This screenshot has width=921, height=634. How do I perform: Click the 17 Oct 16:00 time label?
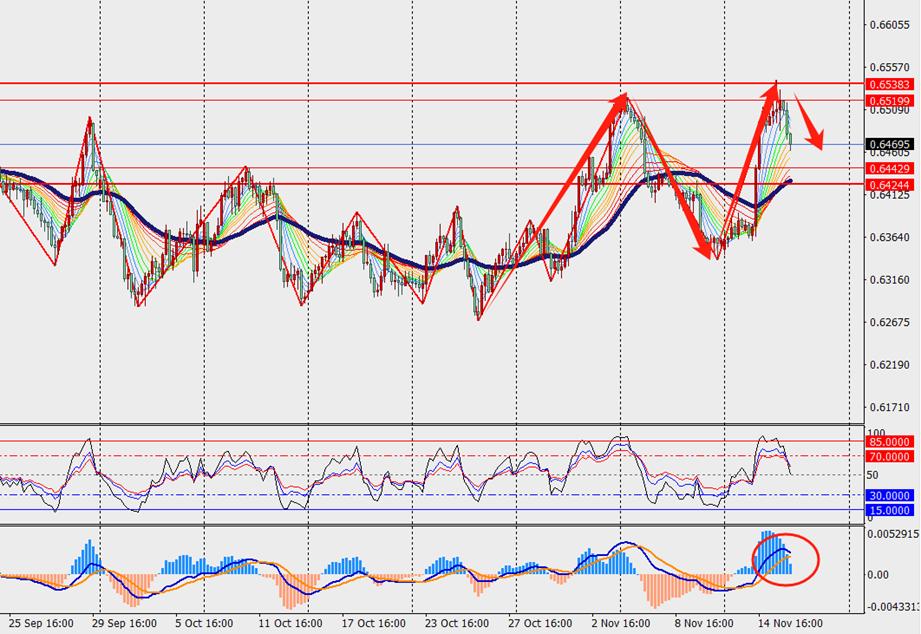(x=374, y=623)
